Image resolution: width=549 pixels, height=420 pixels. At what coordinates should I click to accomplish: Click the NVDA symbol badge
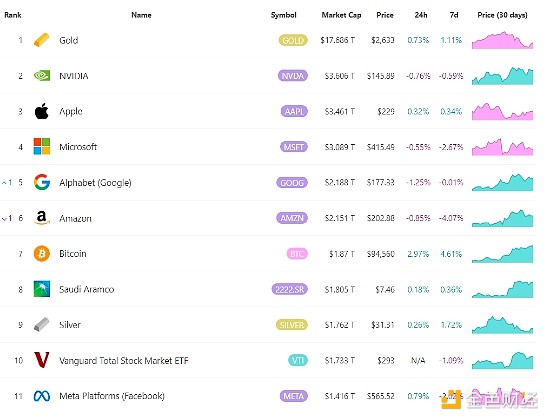point(293,76)
